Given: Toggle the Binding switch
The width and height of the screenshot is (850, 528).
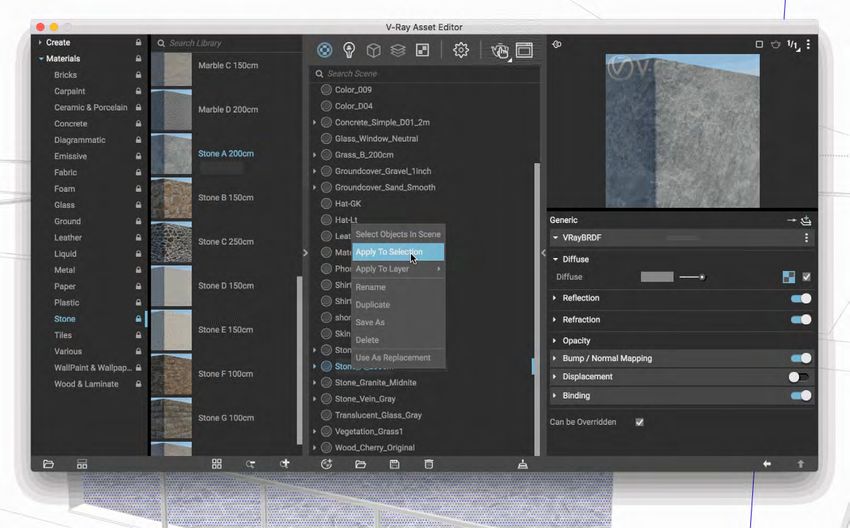Looking at the screenshot, I should tap(801, 396).
